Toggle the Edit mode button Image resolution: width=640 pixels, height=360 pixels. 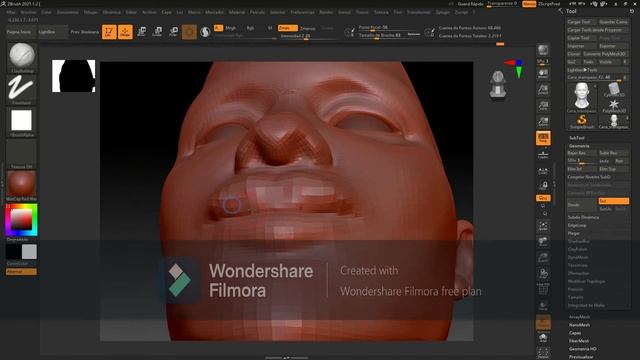(109, 31)
